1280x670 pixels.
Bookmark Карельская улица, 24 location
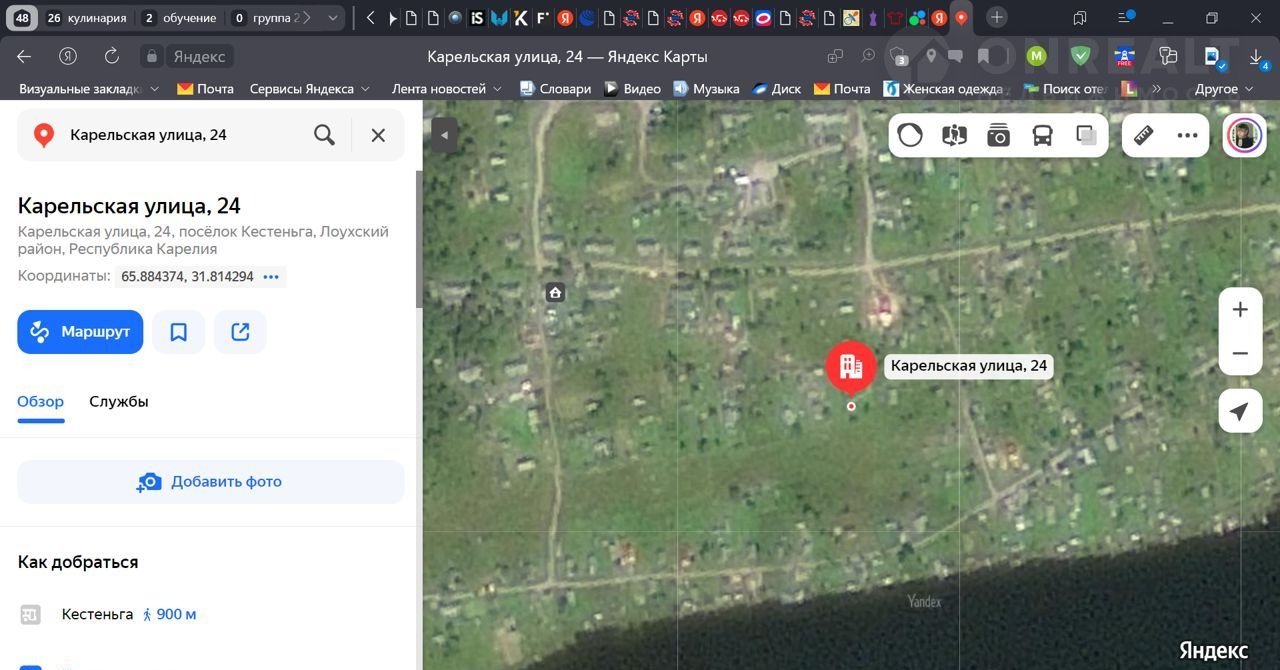(x=179, y=332)
